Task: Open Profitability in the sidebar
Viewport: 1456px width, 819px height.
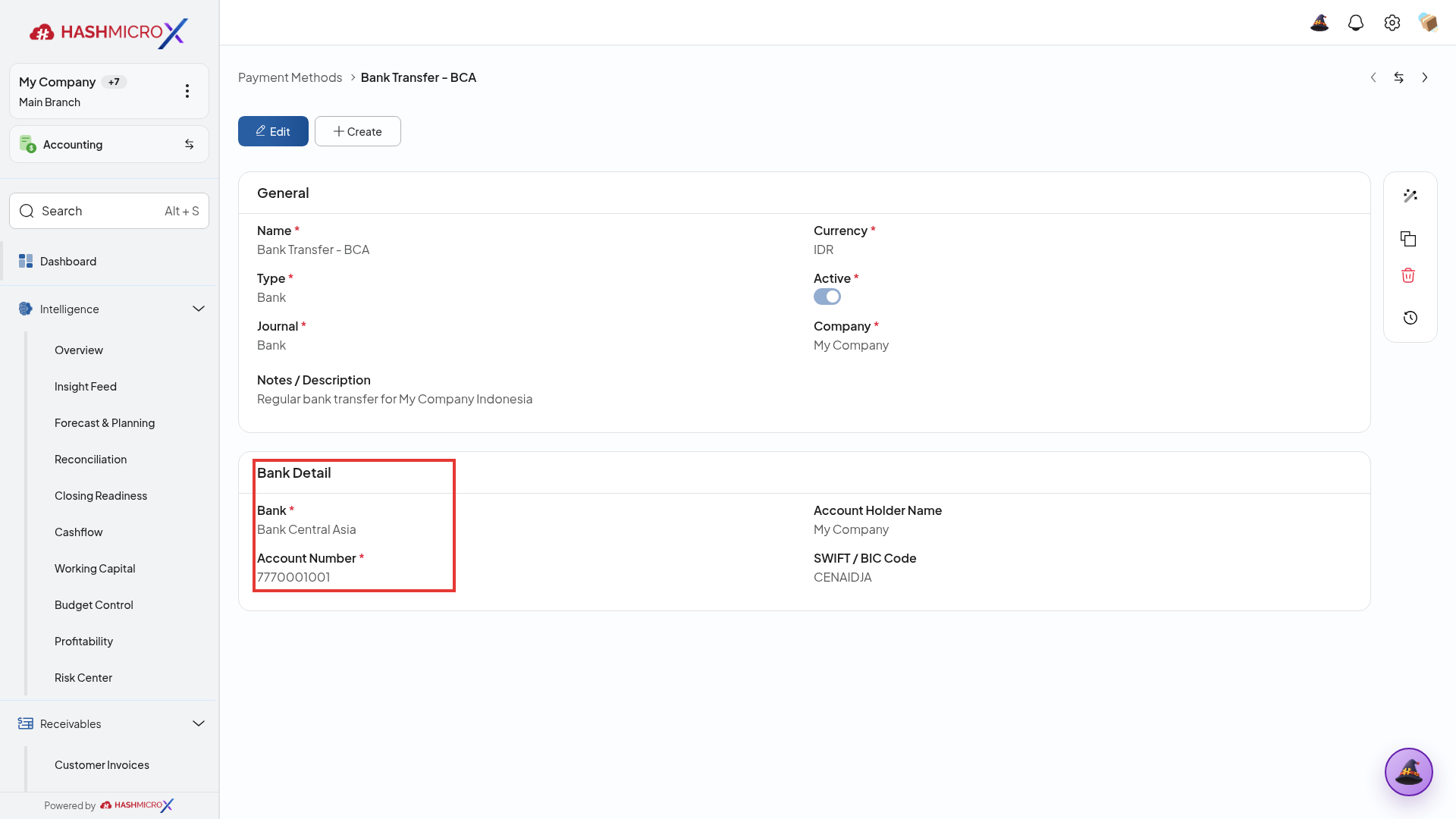Action: click(84, 641)
